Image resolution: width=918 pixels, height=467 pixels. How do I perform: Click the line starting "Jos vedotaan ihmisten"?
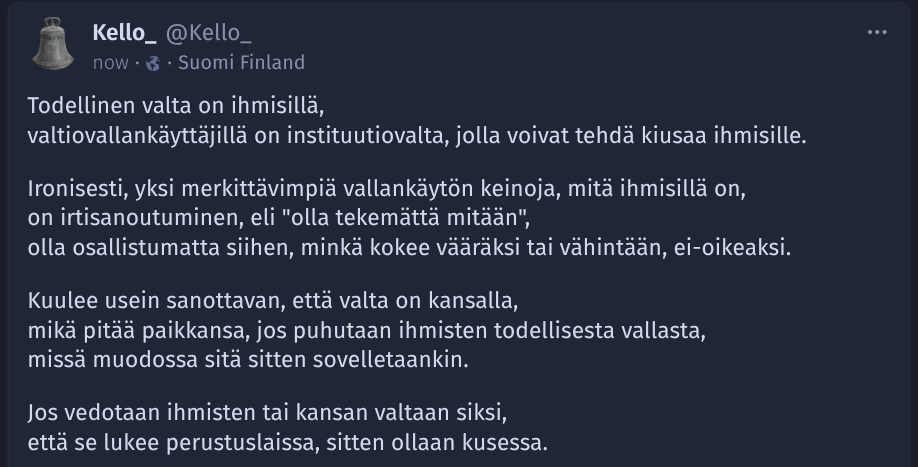coord(267,413)
